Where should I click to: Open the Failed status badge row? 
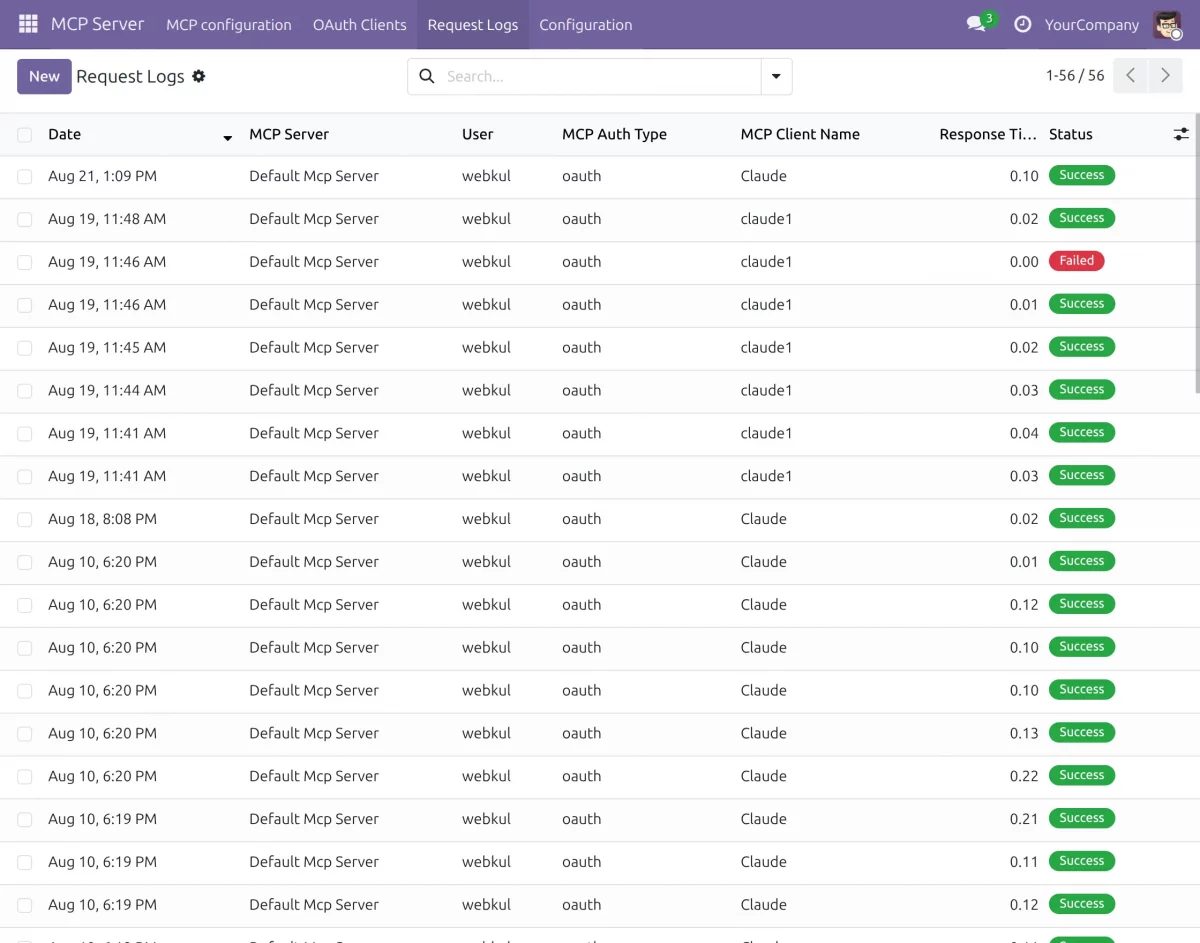pos(1076,261)
